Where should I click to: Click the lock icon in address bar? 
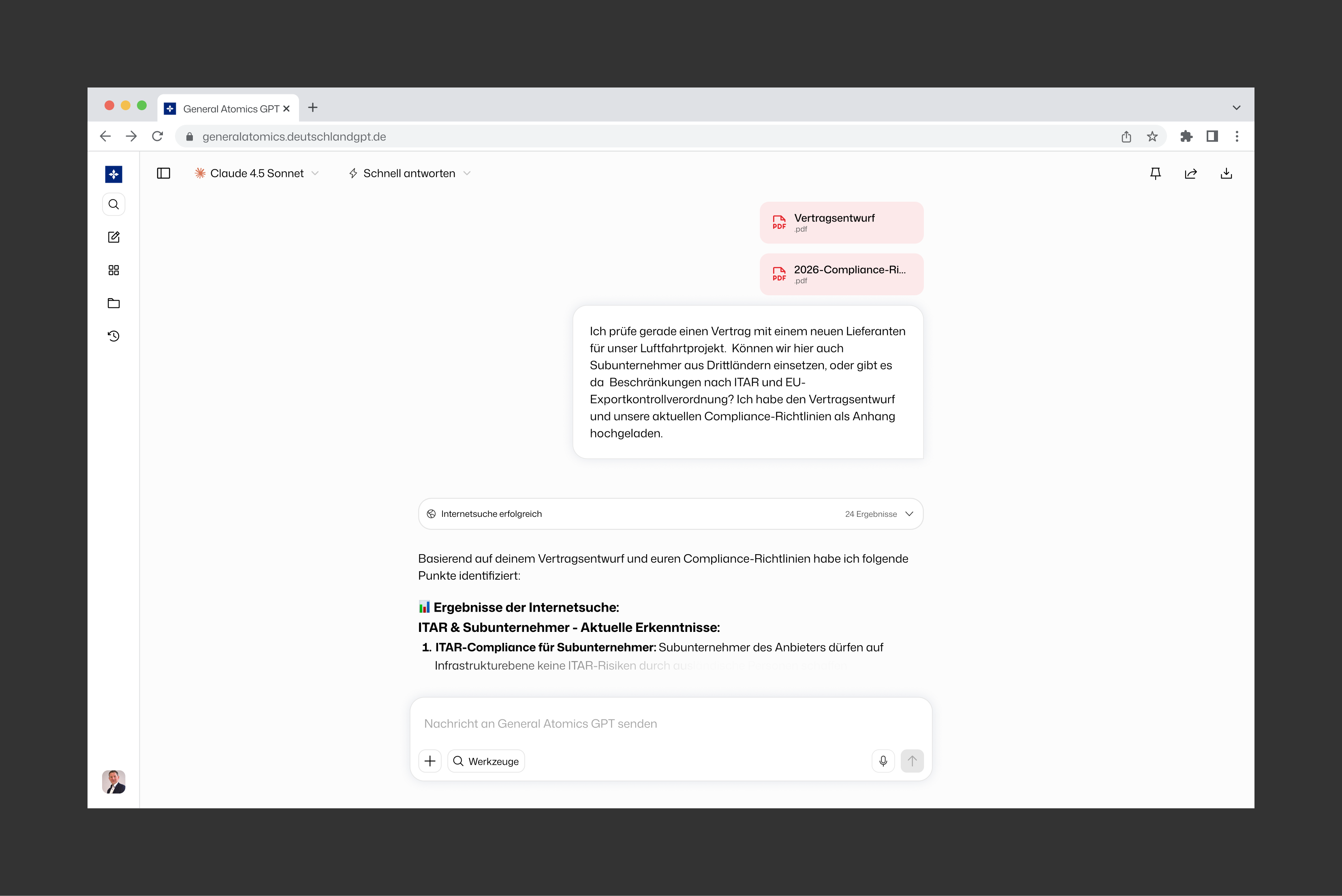point(190,137)
